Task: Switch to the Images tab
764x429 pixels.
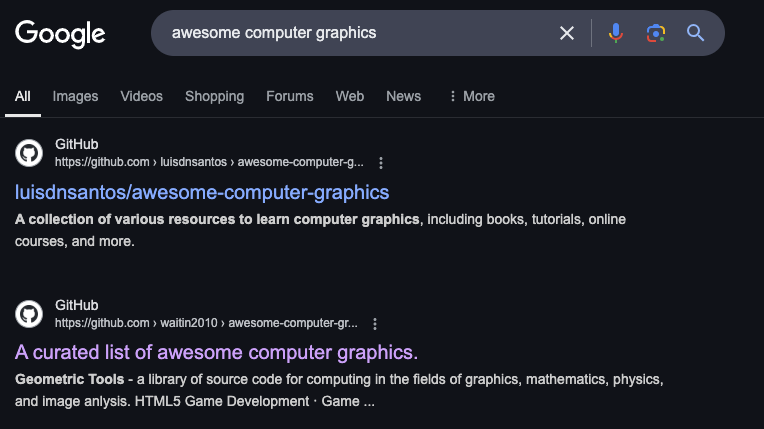Action: pos(76,97)
